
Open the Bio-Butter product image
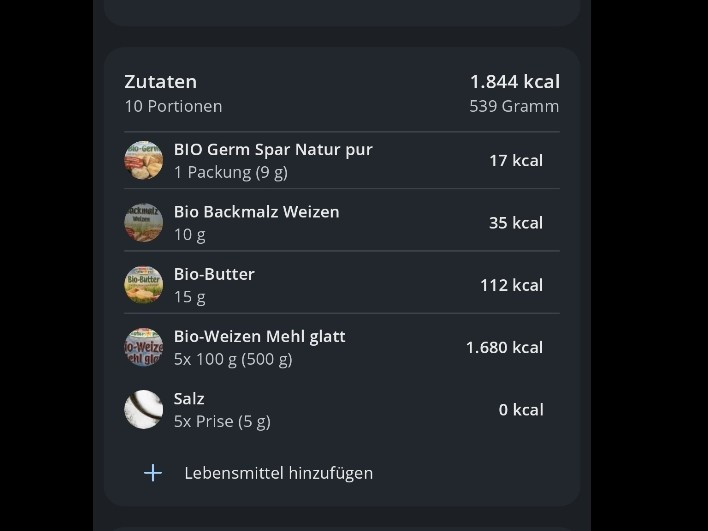pyautogui.click(x=143, y=285)
